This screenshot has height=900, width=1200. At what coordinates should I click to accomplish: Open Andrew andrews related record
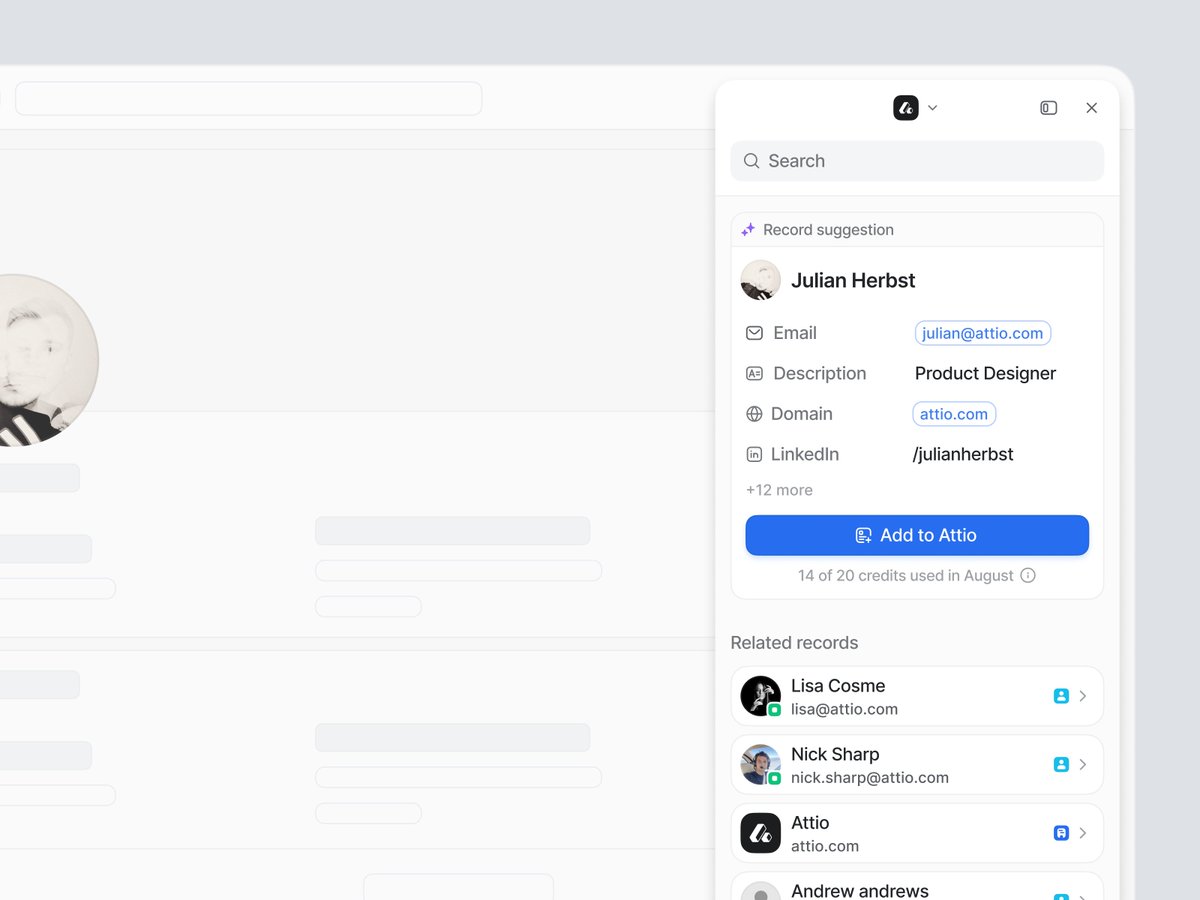click(x=917, y=886)
